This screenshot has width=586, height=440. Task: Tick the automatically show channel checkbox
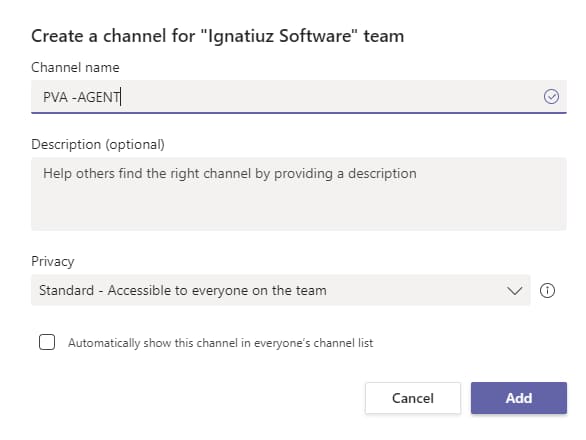pyautogui.click(x=47, y=342)
